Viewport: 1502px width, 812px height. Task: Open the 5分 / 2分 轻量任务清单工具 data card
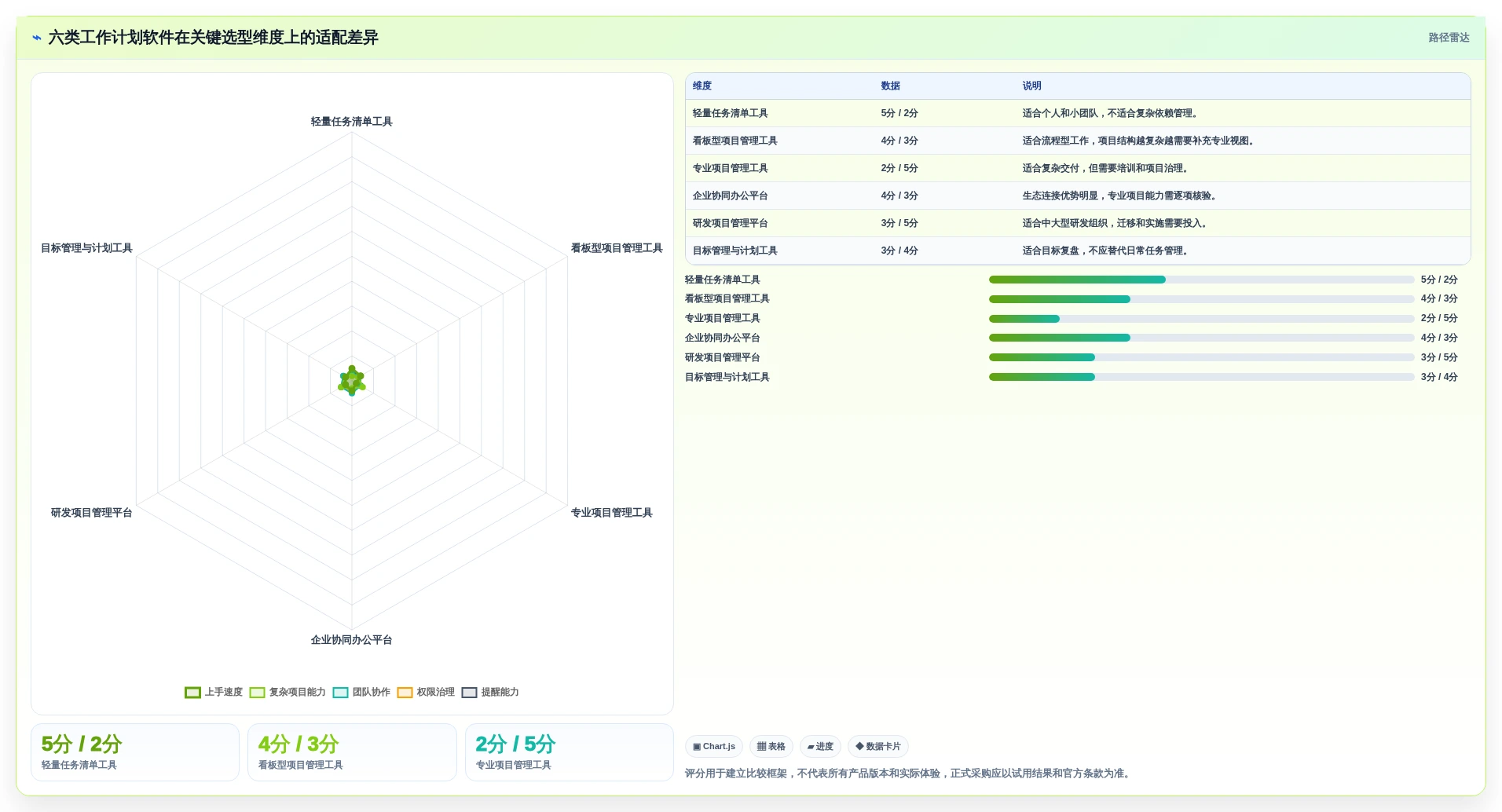click(135, 752)
